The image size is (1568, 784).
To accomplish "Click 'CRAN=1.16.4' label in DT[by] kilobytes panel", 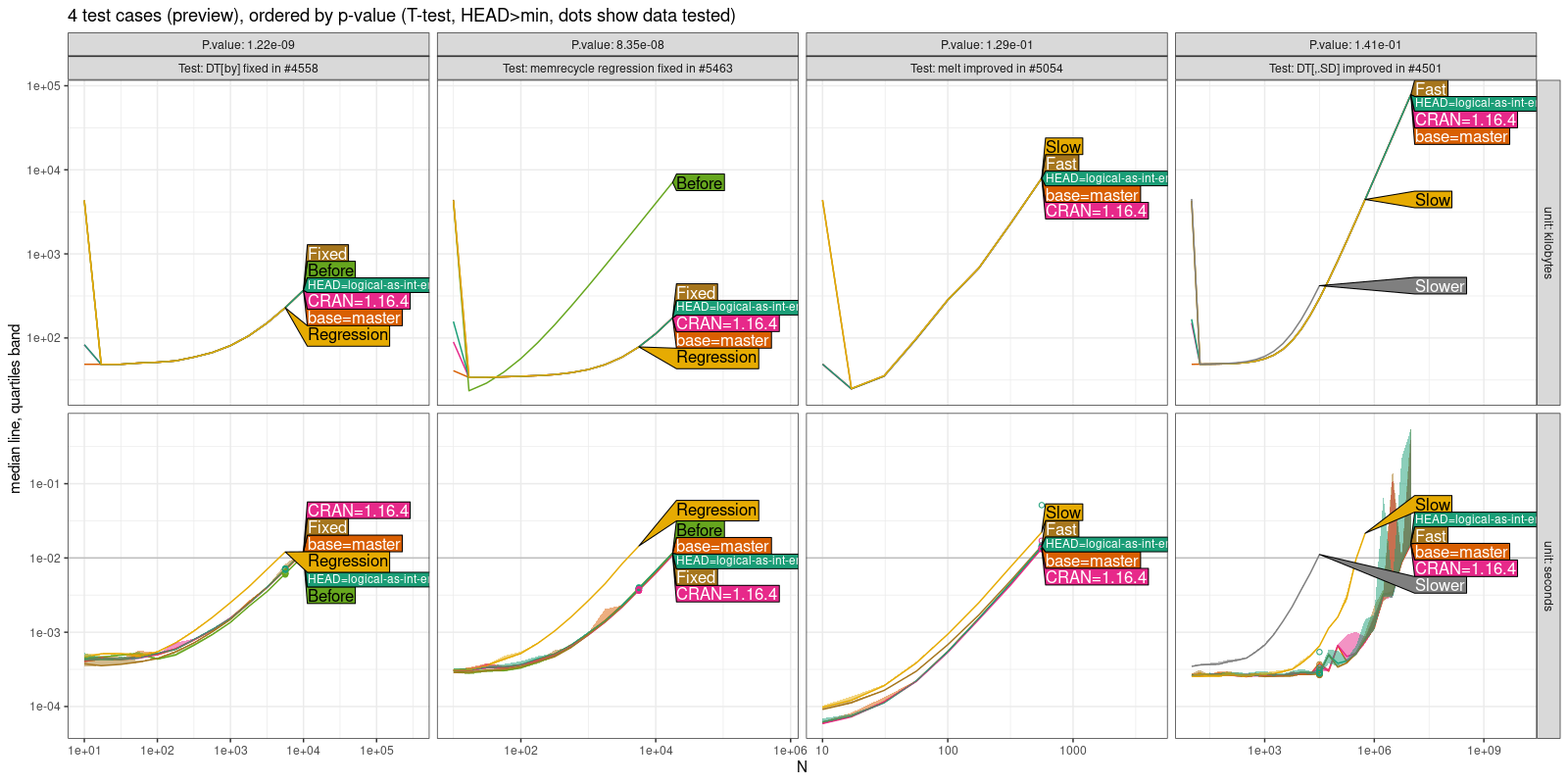I will [x=358, y=302].
